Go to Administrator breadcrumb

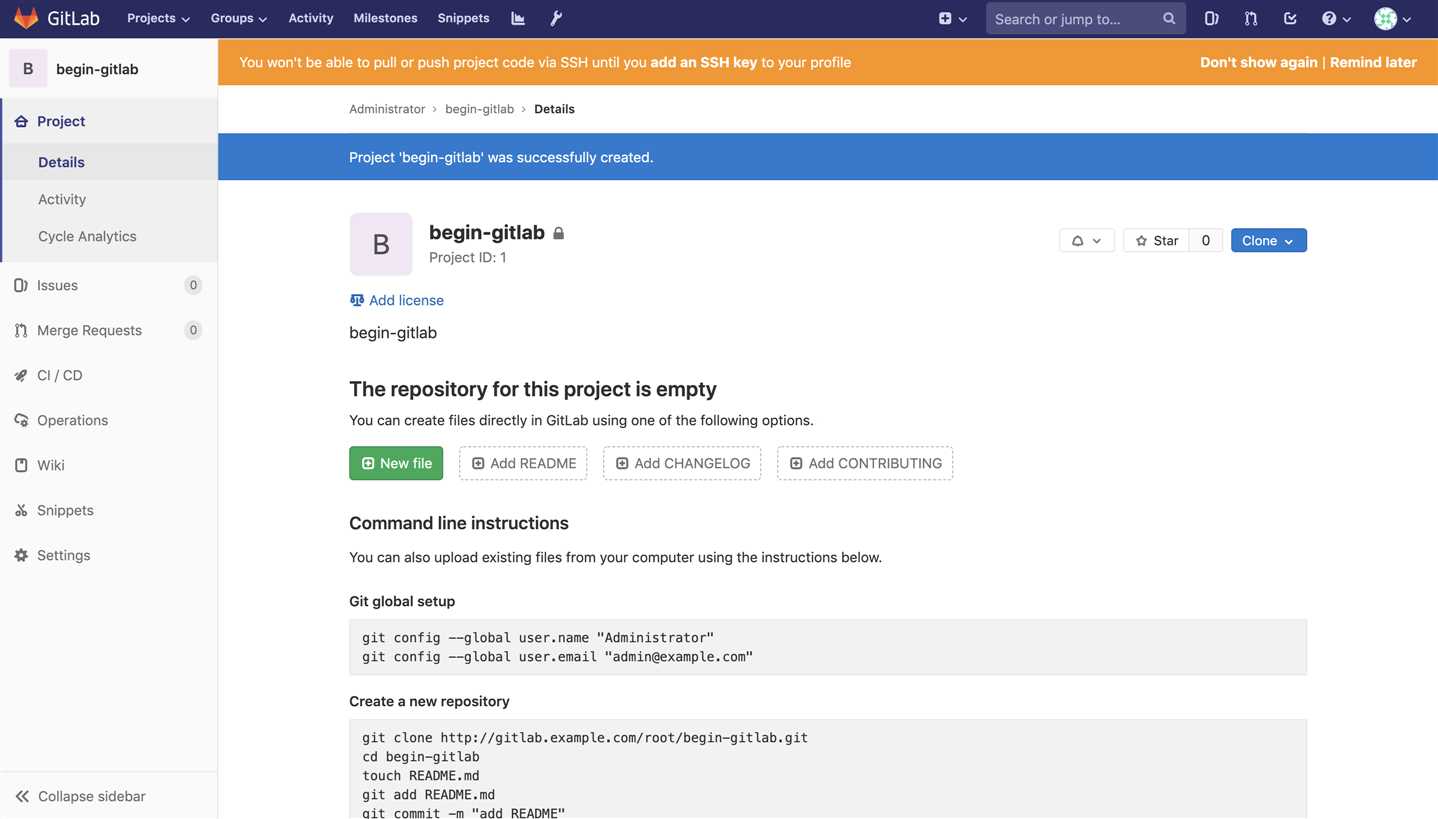(387, 109)
